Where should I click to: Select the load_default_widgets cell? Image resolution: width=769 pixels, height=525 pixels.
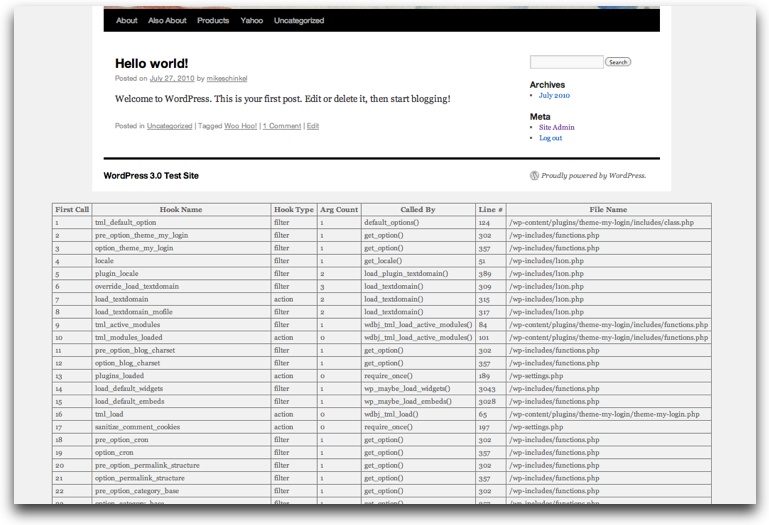(x=181, y=388)
